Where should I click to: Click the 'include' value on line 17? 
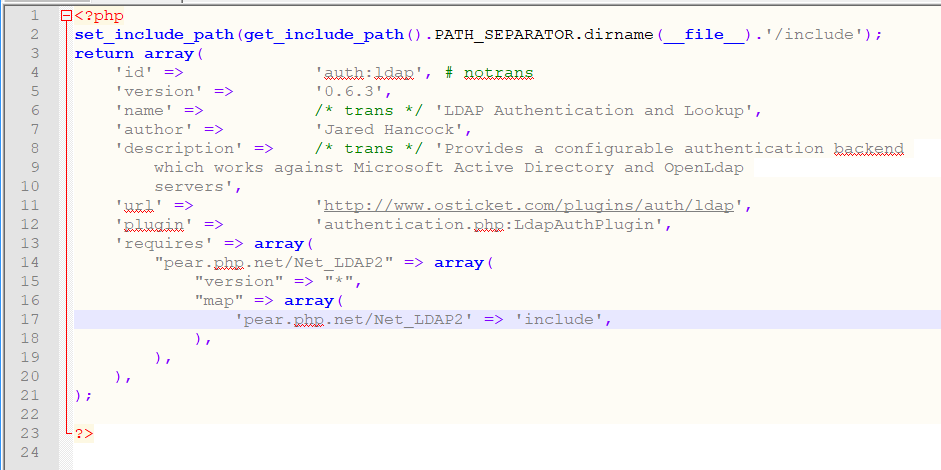point(559,319)
